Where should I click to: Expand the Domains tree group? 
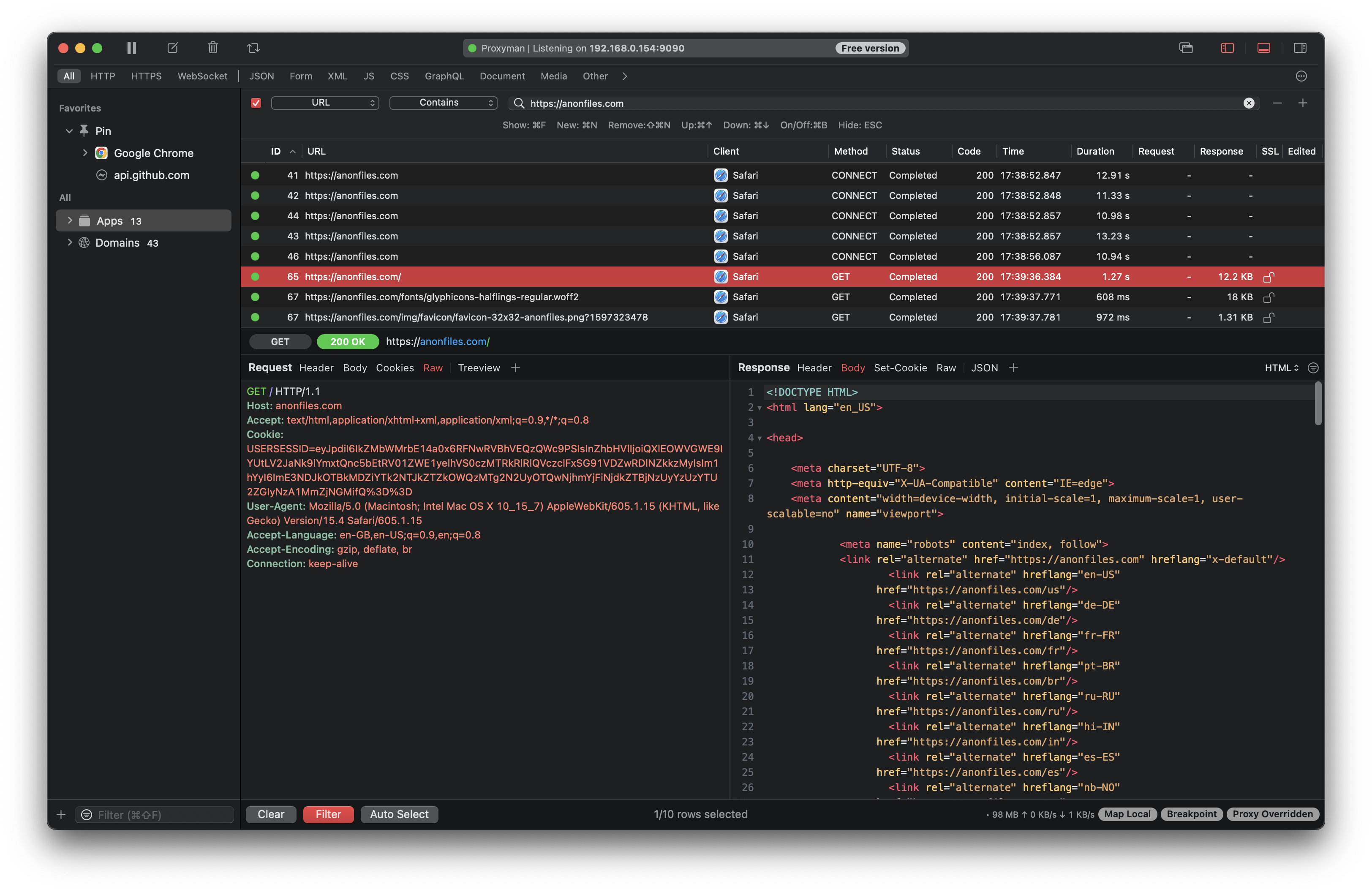click(70, 242)
